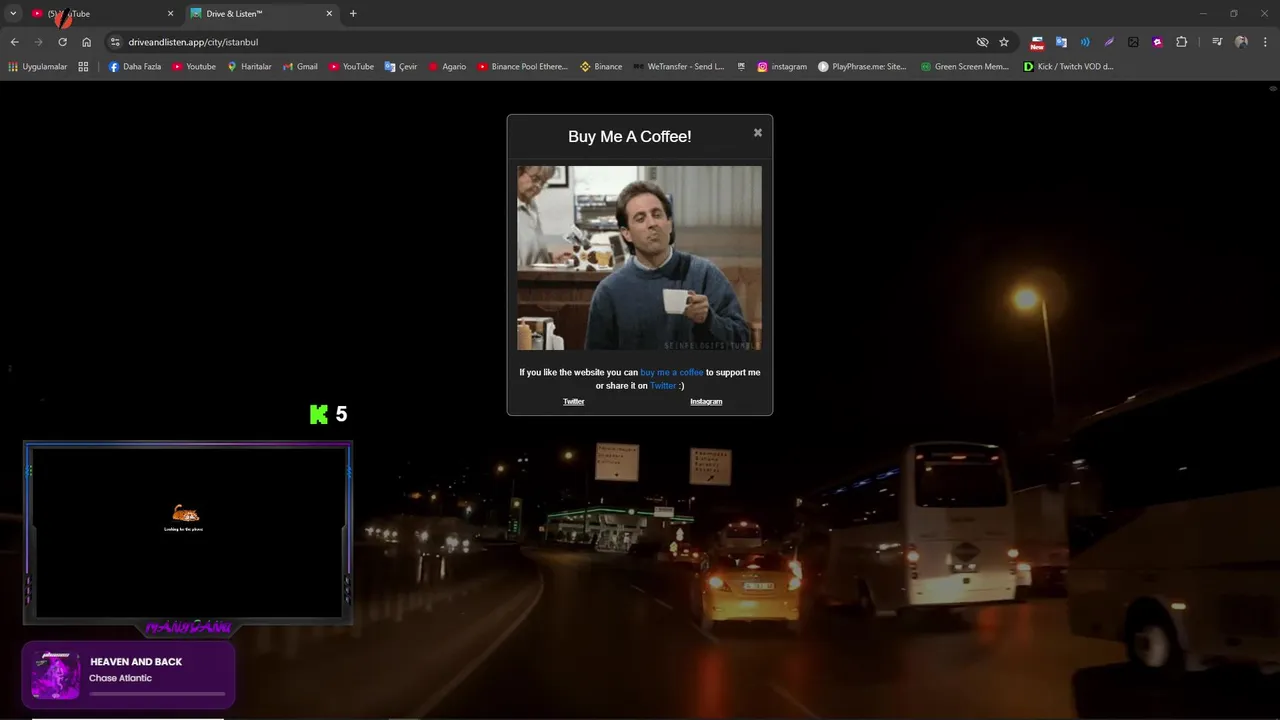The width and height of the screenshot is (1280, 720).
Task: Click the crossed-eye tracking protection icon
Action: [x=982, y=42]
